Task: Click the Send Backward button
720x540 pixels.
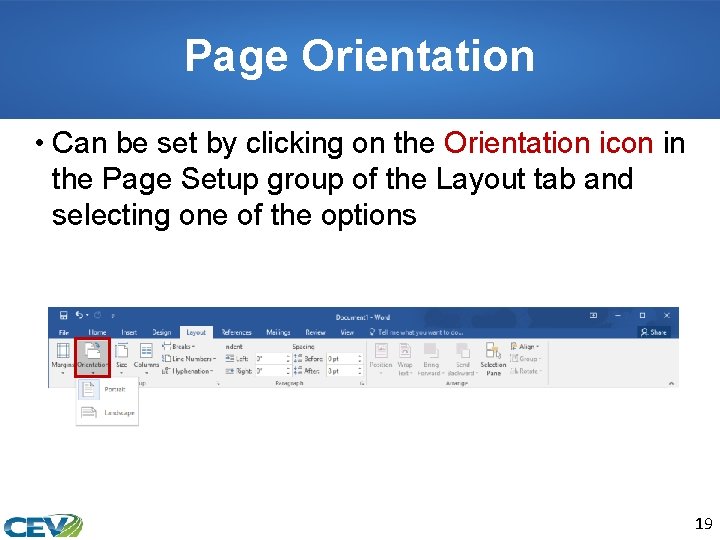Action: point(462,359)
